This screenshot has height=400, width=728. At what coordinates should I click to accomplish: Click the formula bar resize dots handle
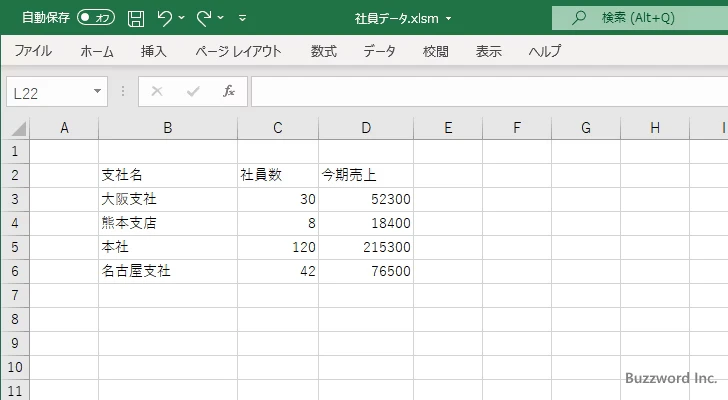click(123, 91)
